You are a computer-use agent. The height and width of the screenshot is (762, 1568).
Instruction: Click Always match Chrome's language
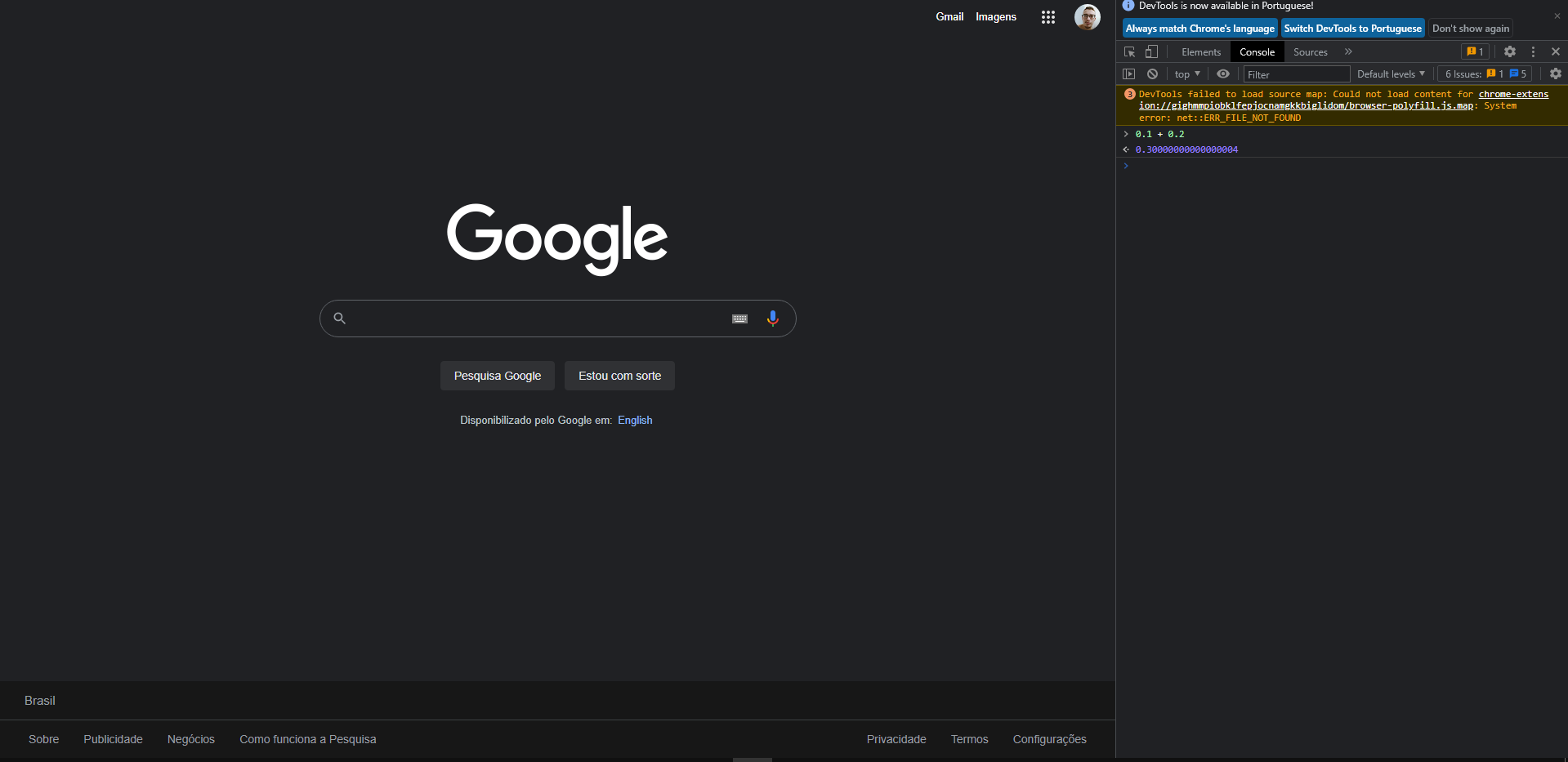tap(1199, 28)
